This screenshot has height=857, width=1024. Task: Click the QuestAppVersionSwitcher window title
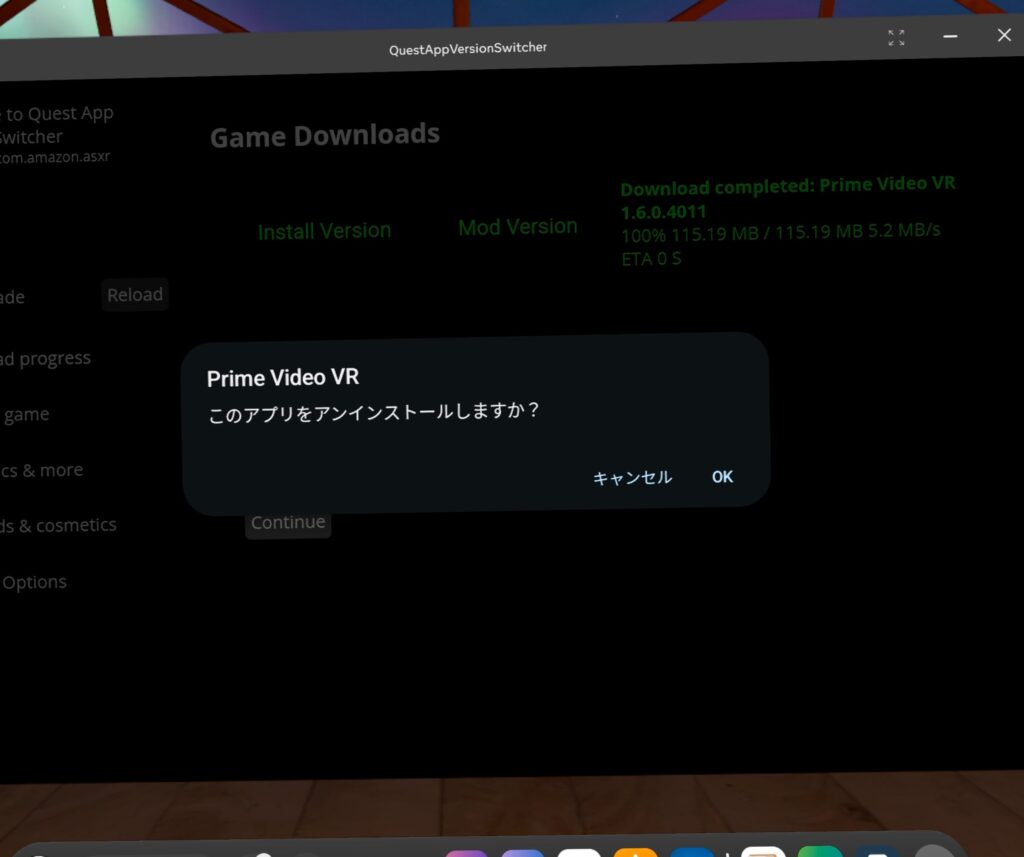[x=468, y=48]
